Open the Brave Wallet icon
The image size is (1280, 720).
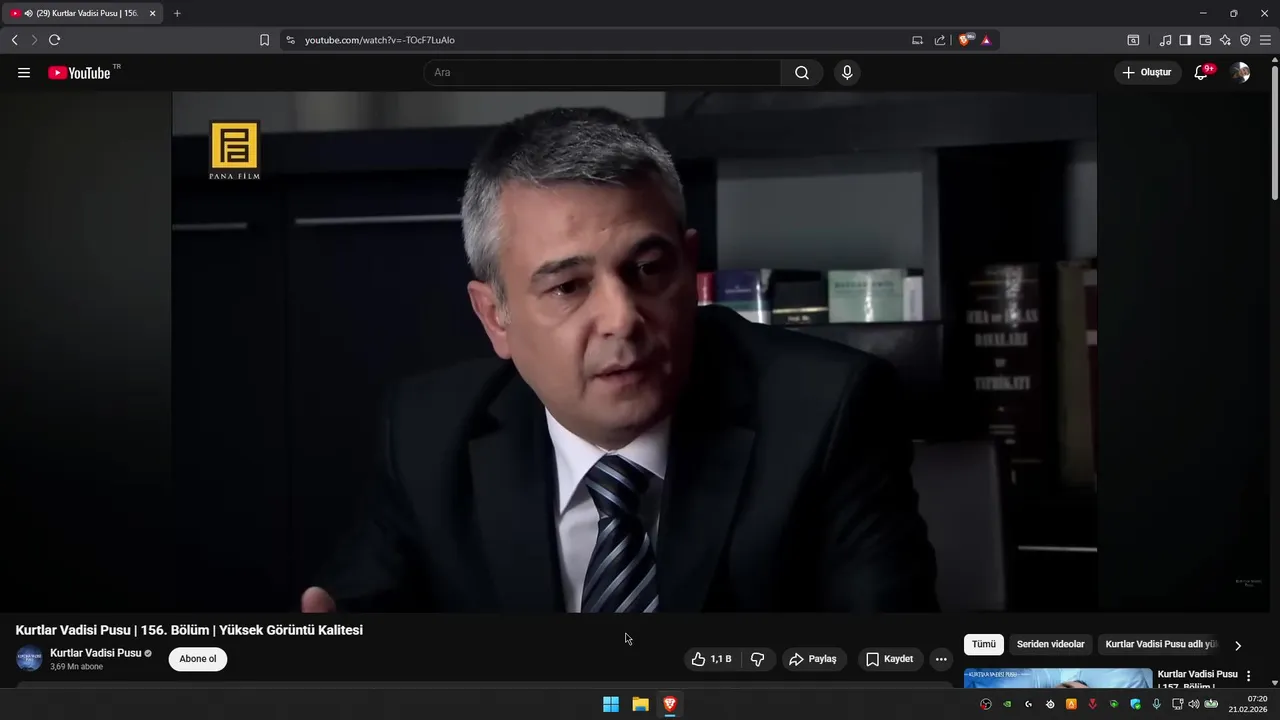pos(1205,40)
